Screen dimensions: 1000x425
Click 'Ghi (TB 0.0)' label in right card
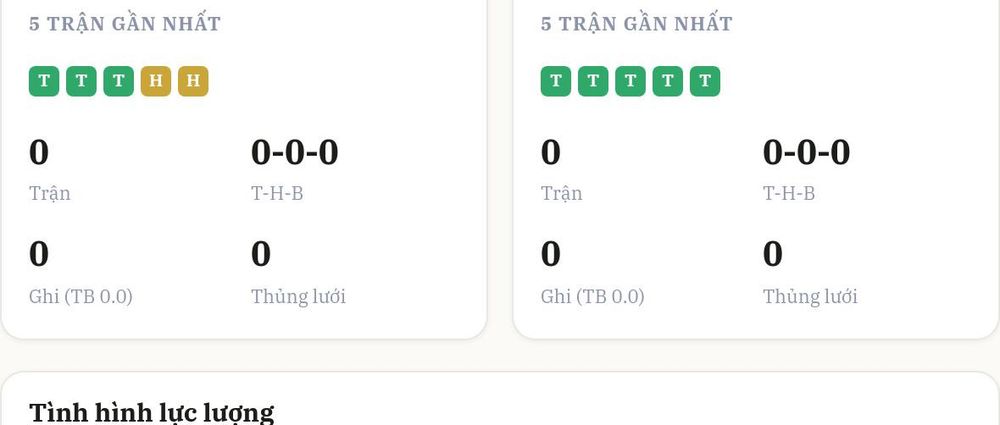(592, 296)
